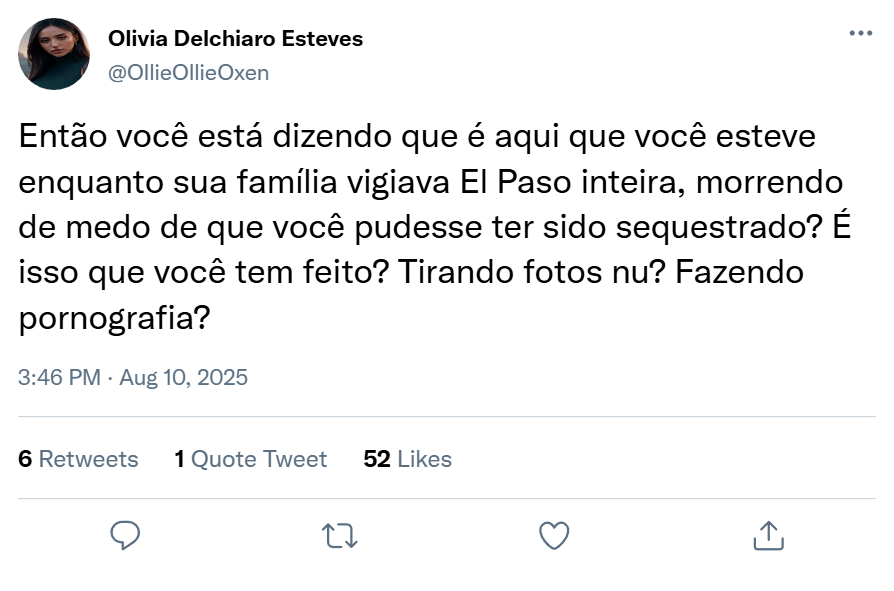Click the reply speech bubble icon
This screenshot has height=591, width=894.
click(x=124, y=536)
